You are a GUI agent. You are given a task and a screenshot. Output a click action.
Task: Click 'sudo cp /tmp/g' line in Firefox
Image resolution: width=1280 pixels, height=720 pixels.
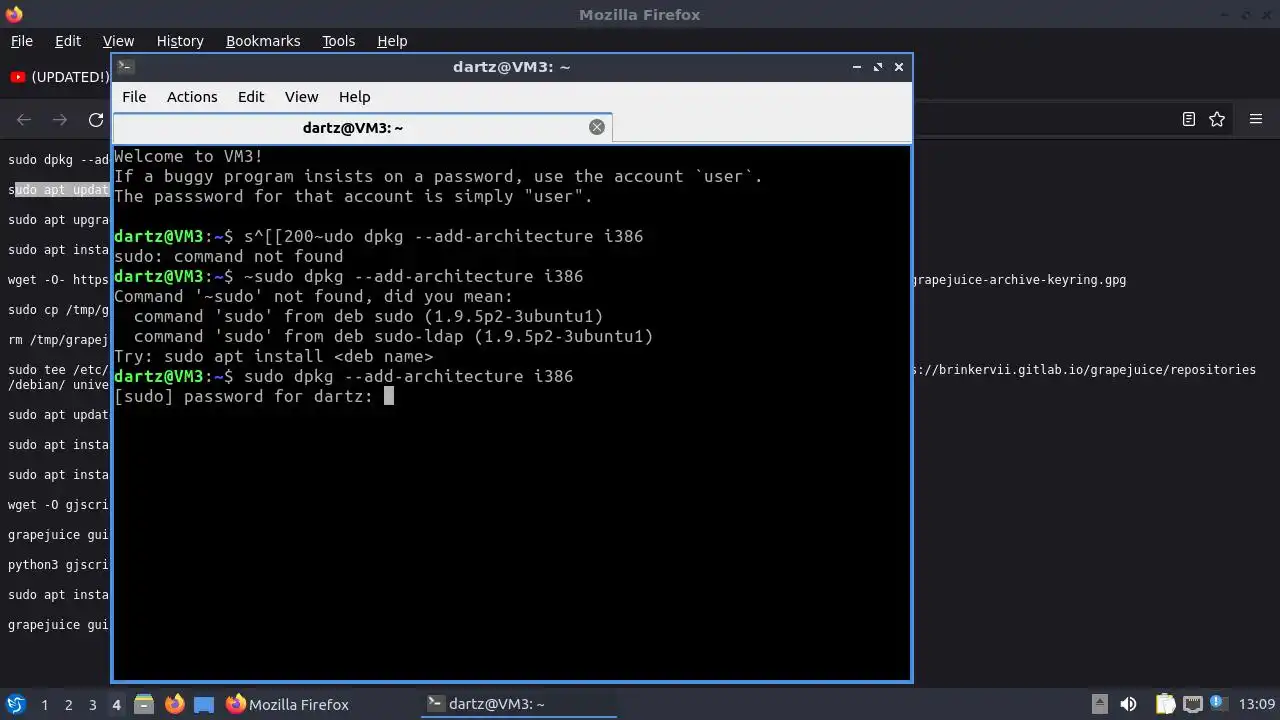point(58,310)
